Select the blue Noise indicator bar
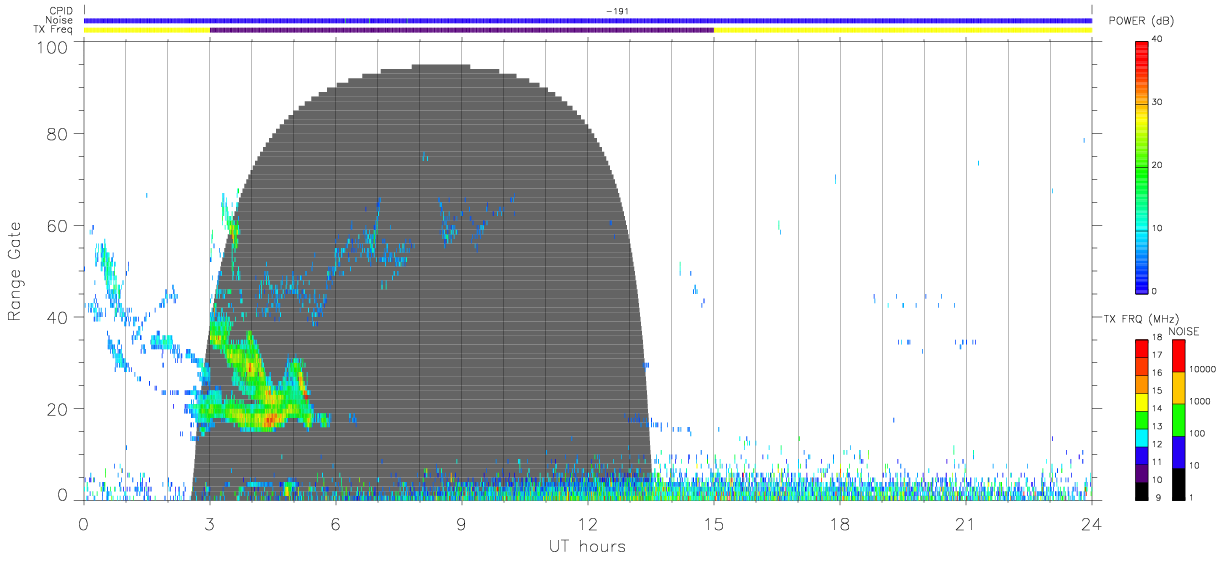The height and width of the screenshot is (567, 1228). [x=587, y=20]
